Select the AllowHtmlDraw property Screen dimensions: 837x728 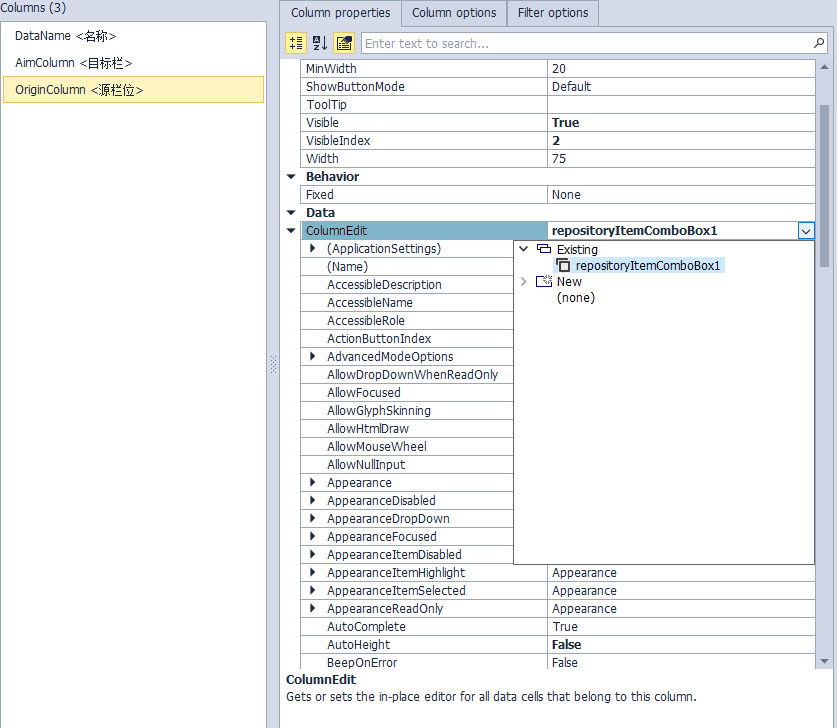click(407, 429)
